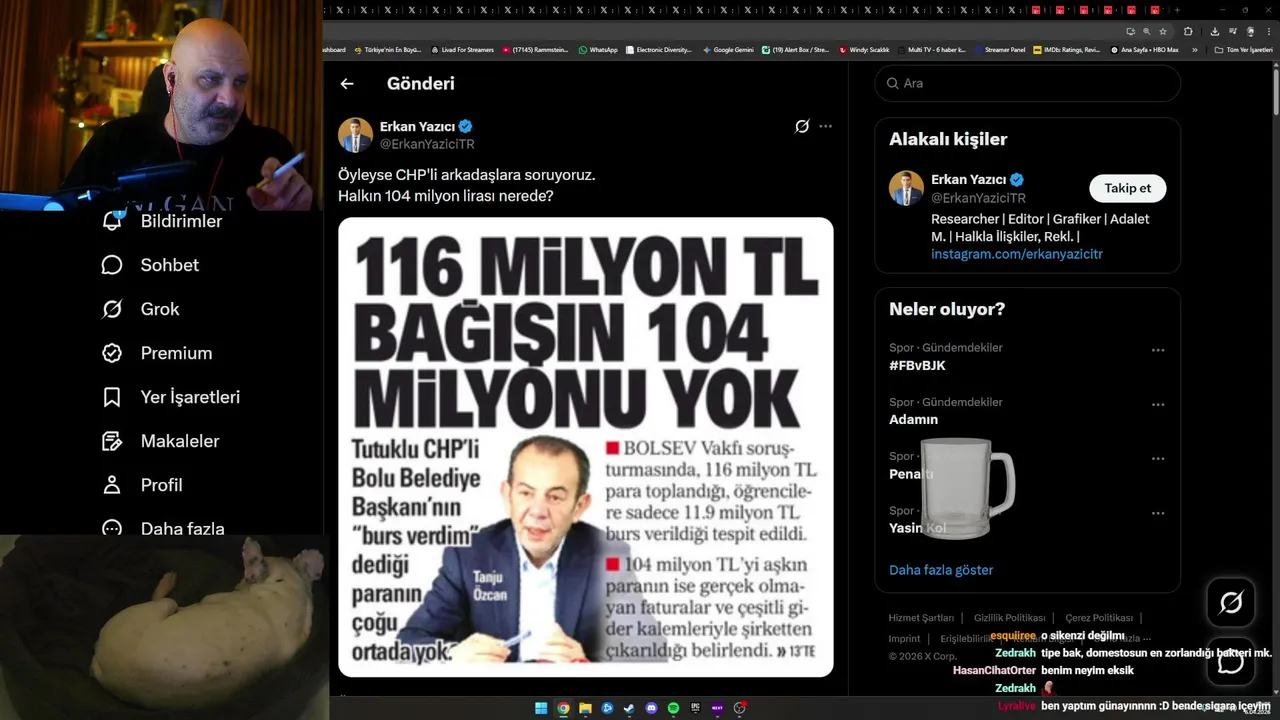
Task: Click the @ErkanYaziciTR handle on the post
Action: (x=427, y=144)
